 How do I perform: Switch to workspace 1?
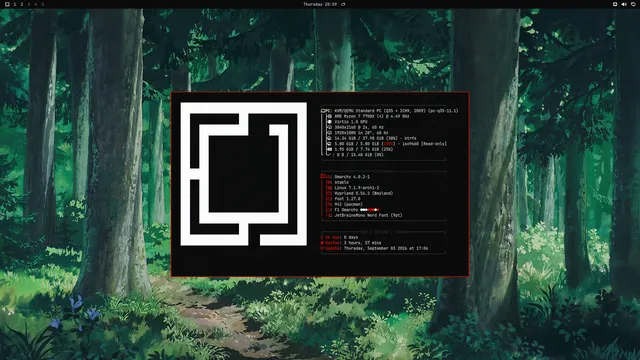[x=15, y=4]
